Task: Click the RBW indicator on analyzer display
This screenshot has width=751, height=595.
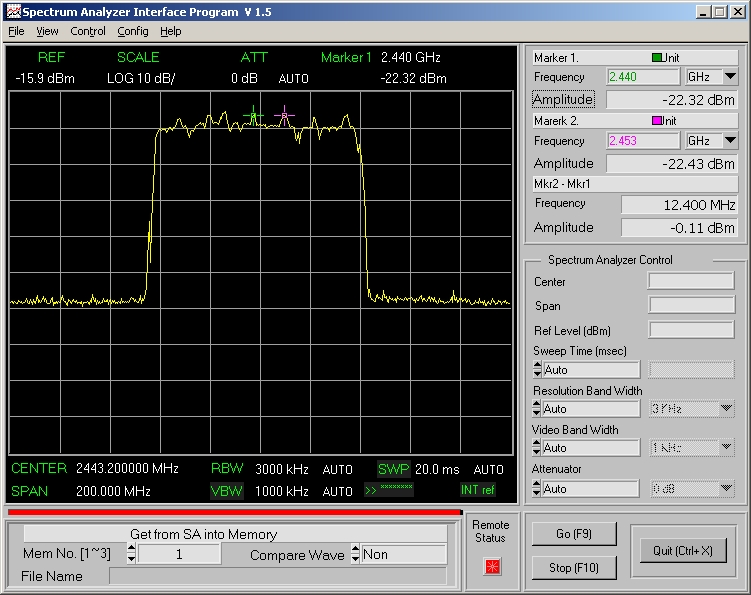Action: coord(226,469)
